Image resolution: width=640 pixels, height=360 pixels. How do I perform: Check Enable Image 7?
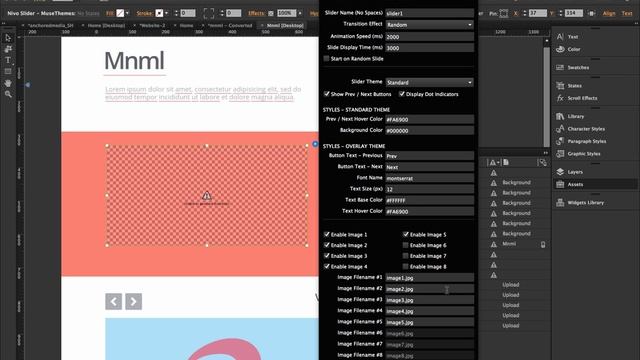click(406, 256)
